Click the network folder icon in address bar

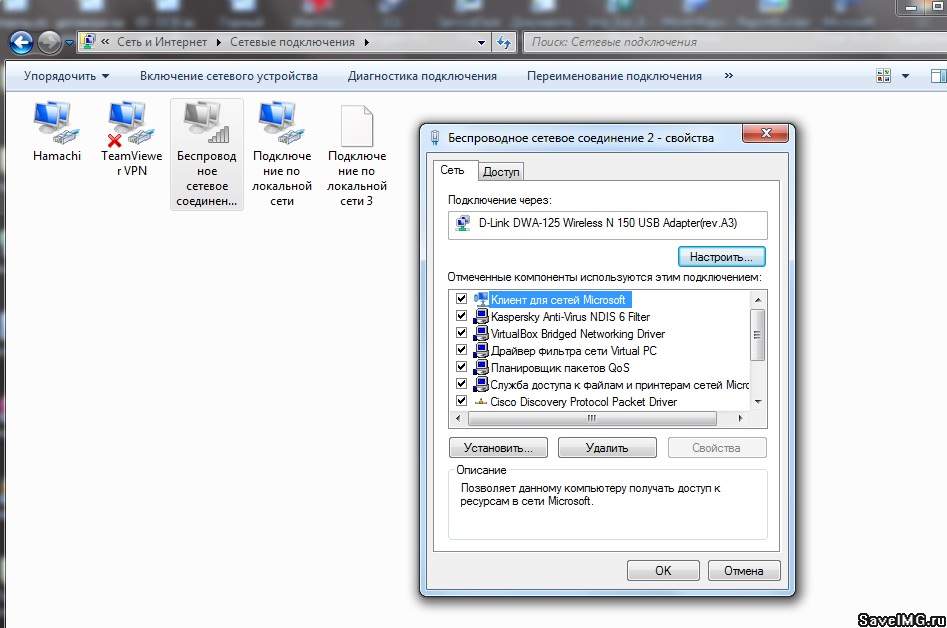(x=89, y=42)
